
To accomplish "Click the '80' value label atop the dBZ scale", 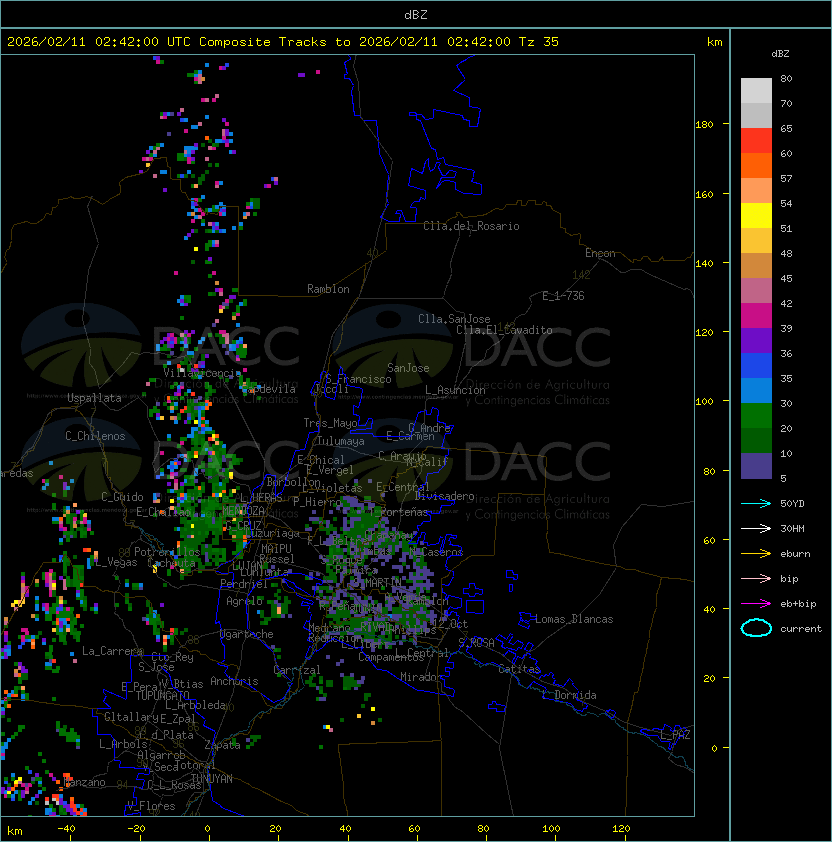I will (x=786, y=78).
